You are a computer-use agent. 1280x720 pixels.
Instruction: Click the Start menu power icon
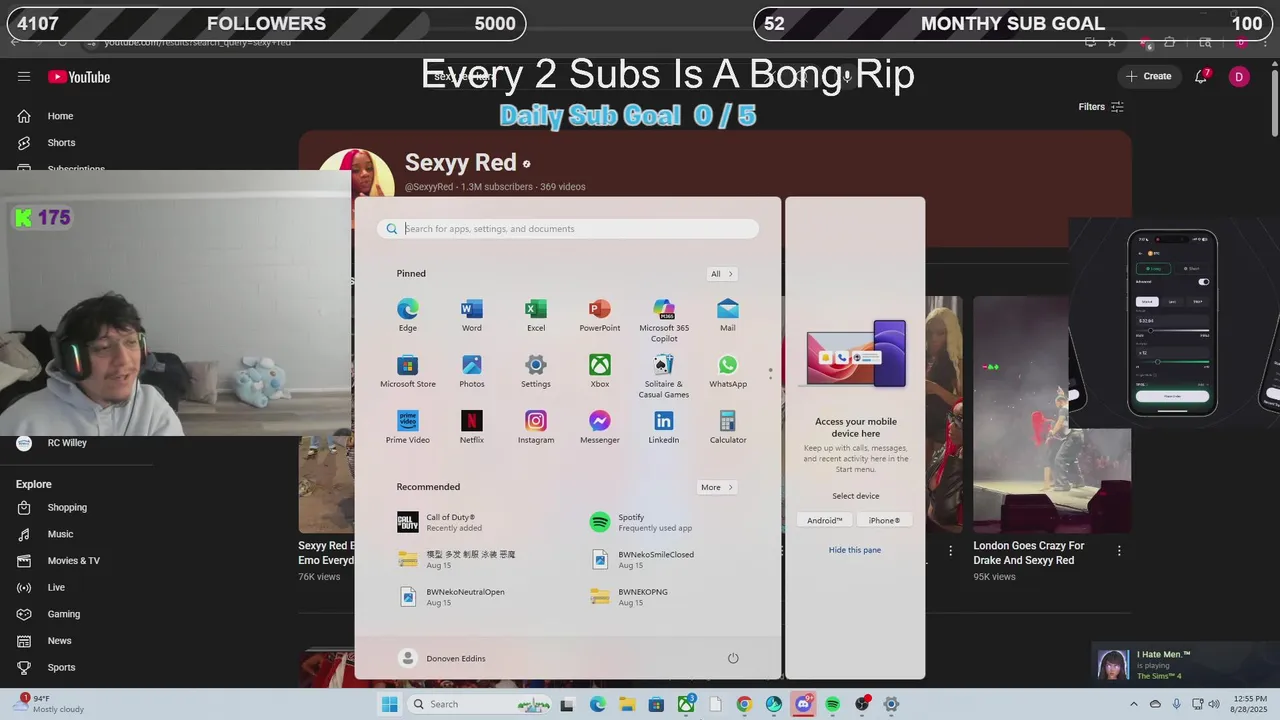(x=733, y=658)
